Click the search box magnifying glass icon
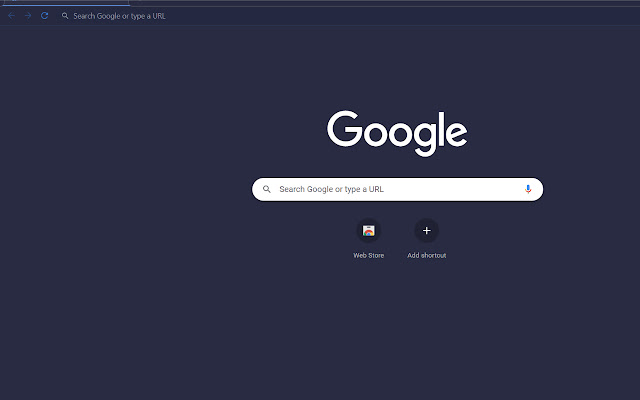The height and width of the screenshot is (400, 640). pos(267,189)
